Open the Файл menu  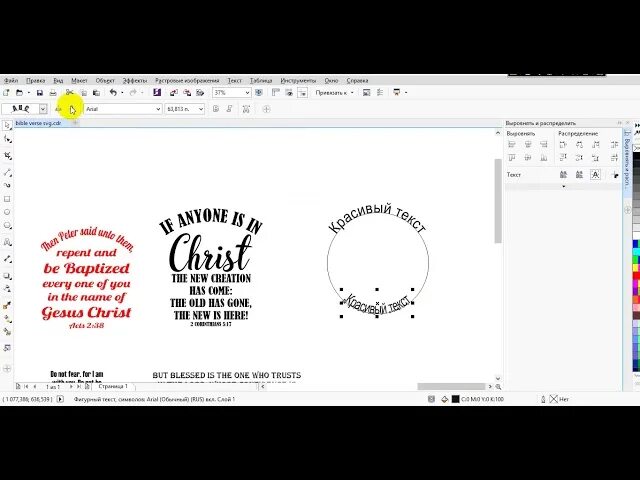pyautogui.click(x=11, y=80)
